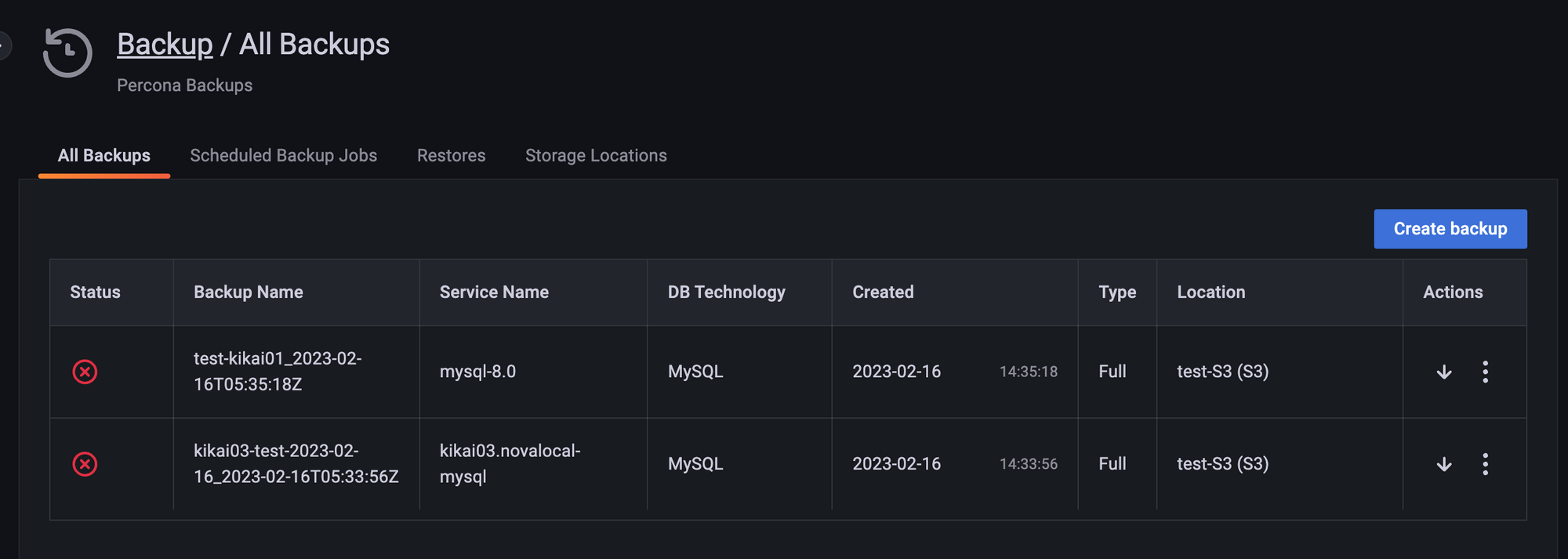Click the Create backup button

click(1450, 229)
